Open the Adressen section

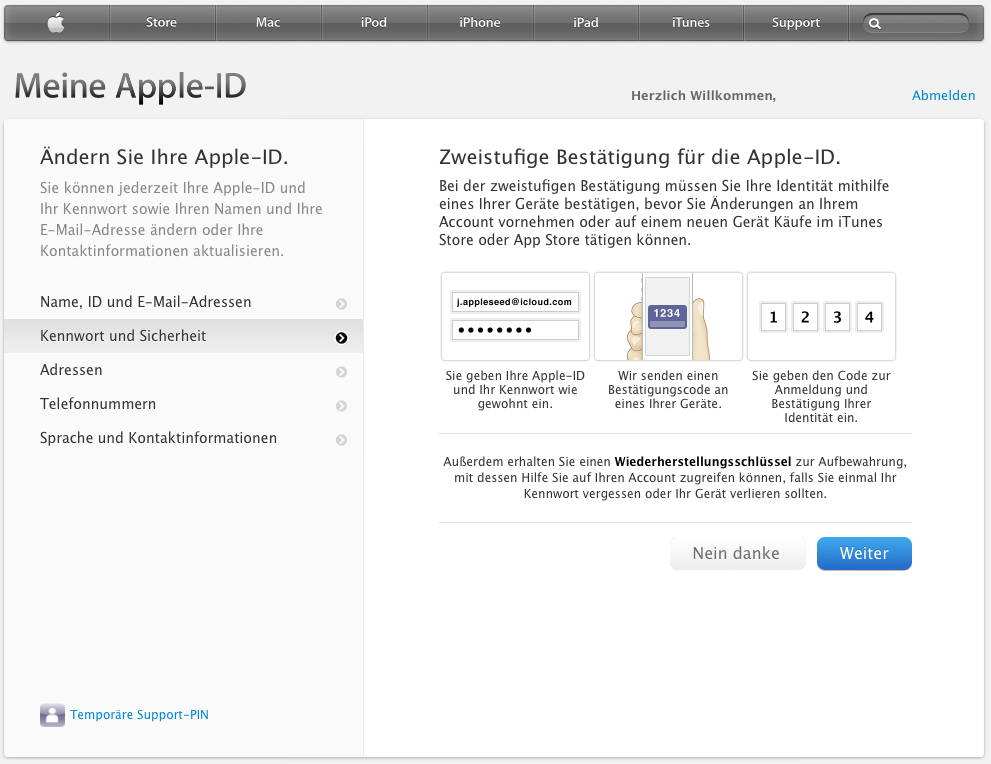(183, 370)
